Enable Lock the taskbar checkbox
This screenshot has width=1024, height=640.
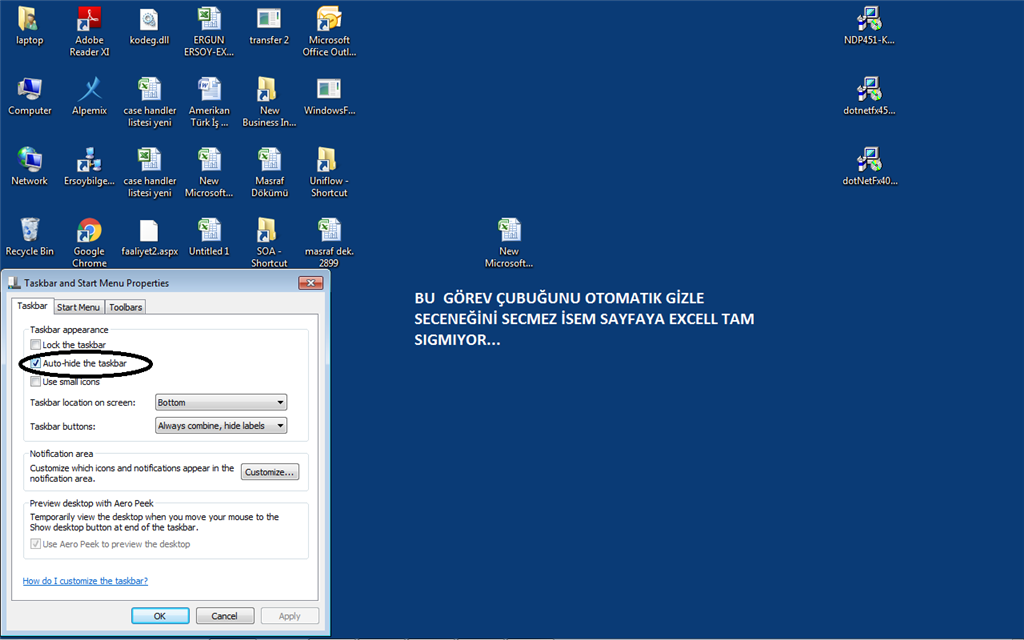(x=35, y=344)
